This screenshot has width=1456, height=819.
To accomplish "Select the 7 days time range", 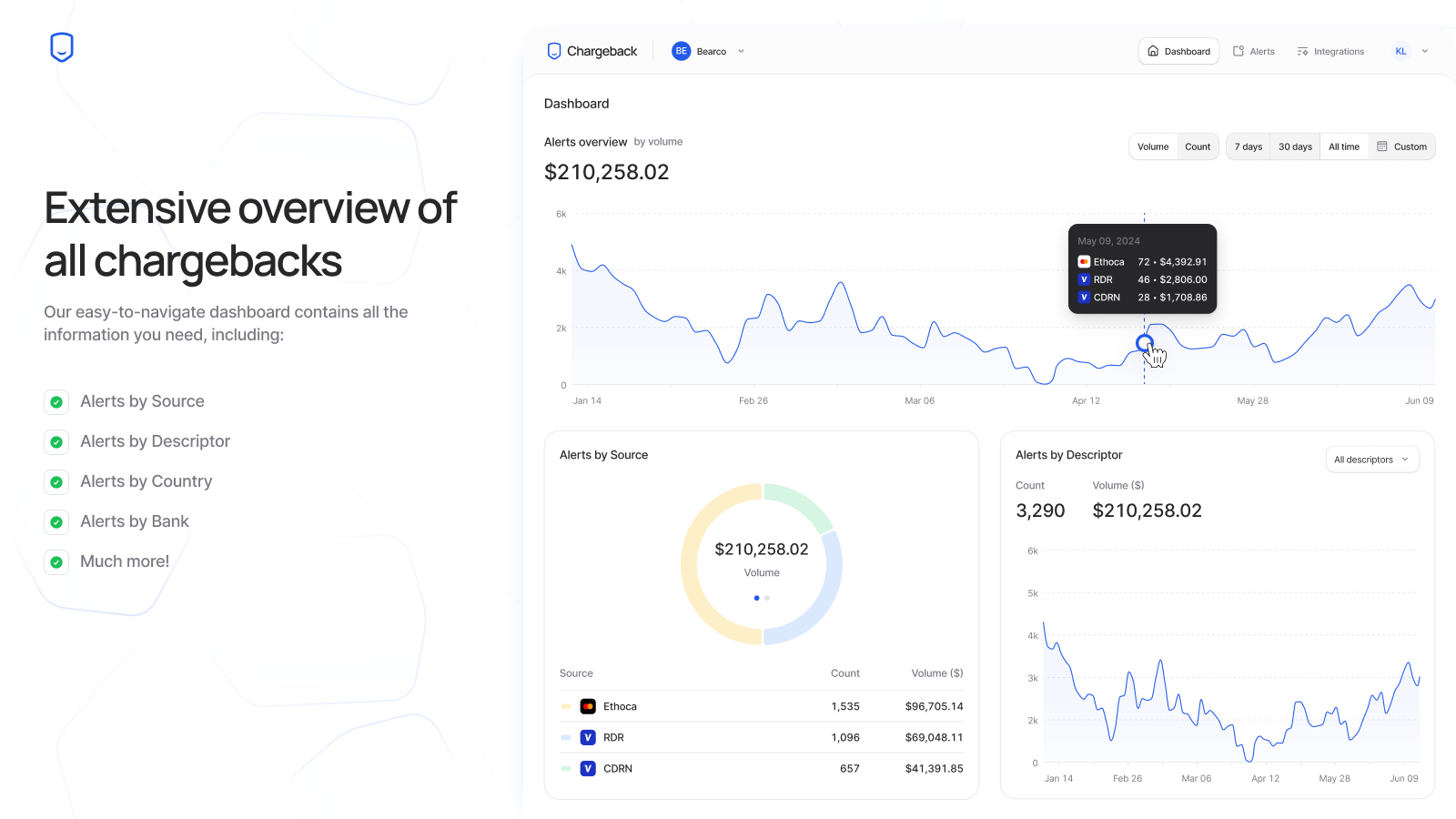I will tap(1248, 147).
